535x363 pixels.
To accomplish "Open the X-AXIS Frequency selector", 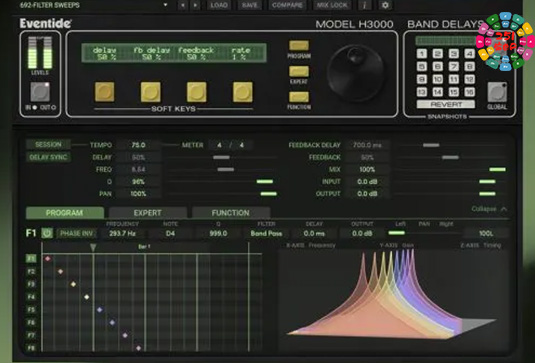I will [311, 245].
